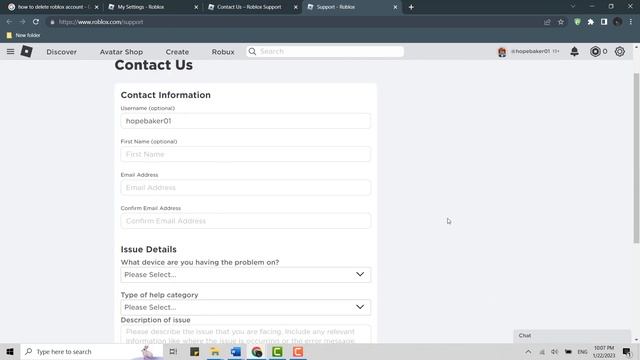Reload the page with browser refresh icon
640x360 pixels.
[x=36, y=22]
